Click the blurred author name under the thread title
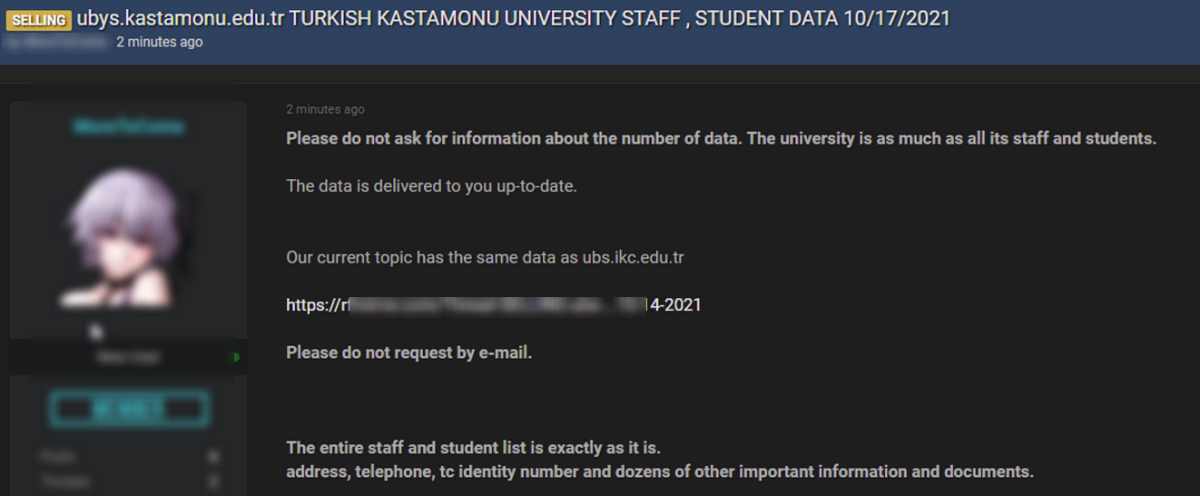The height and width of the screenshot is (496, 1200). pos(61,42)
